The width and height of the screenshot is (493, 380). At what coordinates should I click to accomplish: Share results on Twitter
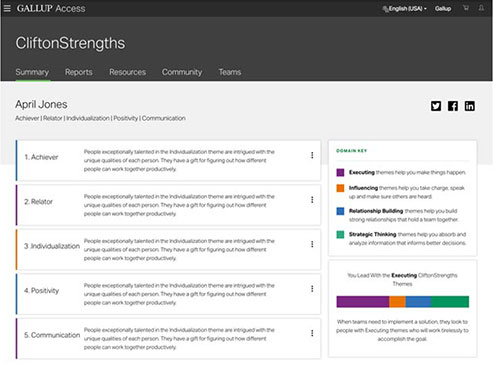tap(436, 106)
